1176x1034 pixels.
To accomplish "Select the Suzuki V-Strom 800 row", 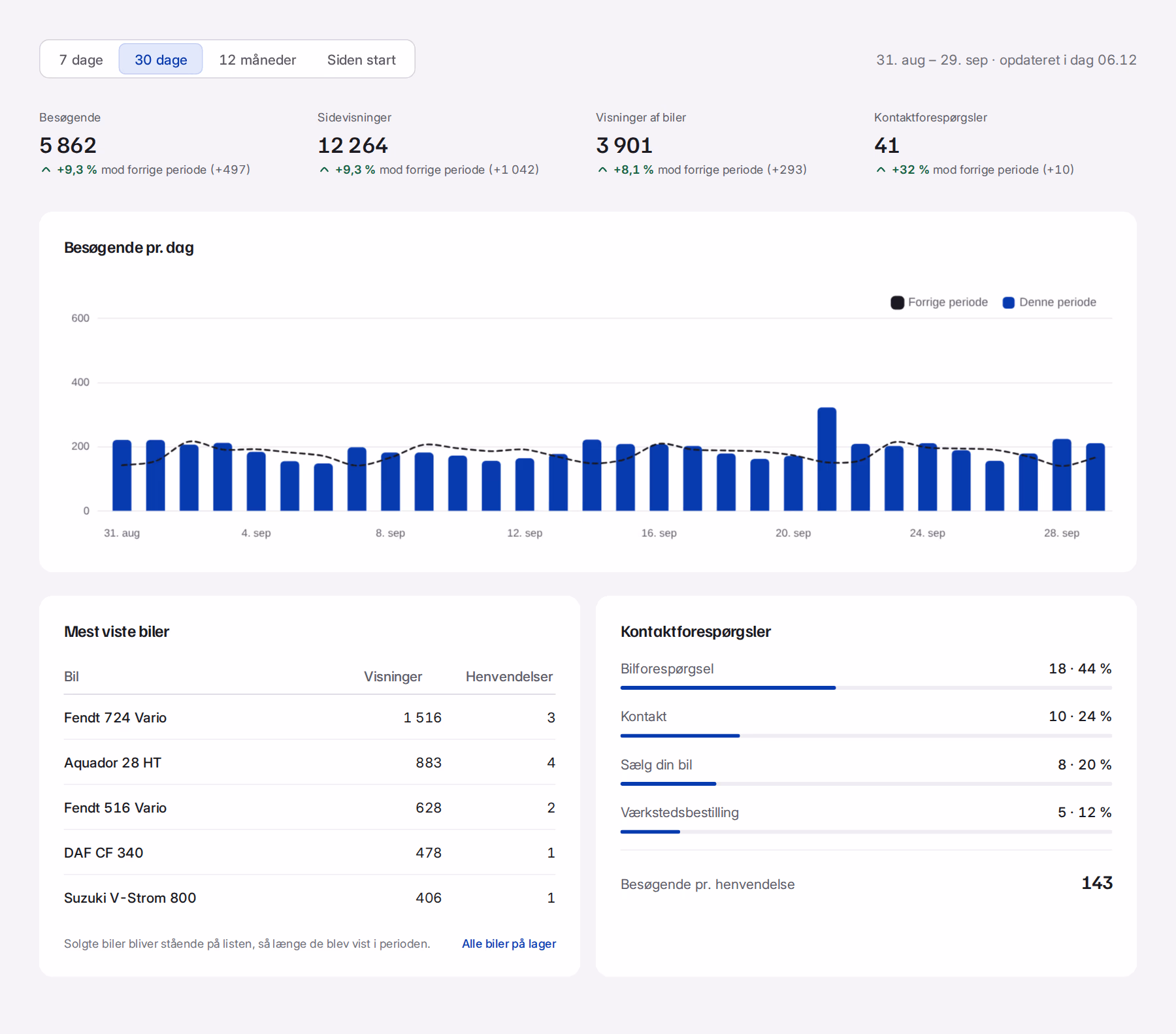I will [x=310, y=897].
